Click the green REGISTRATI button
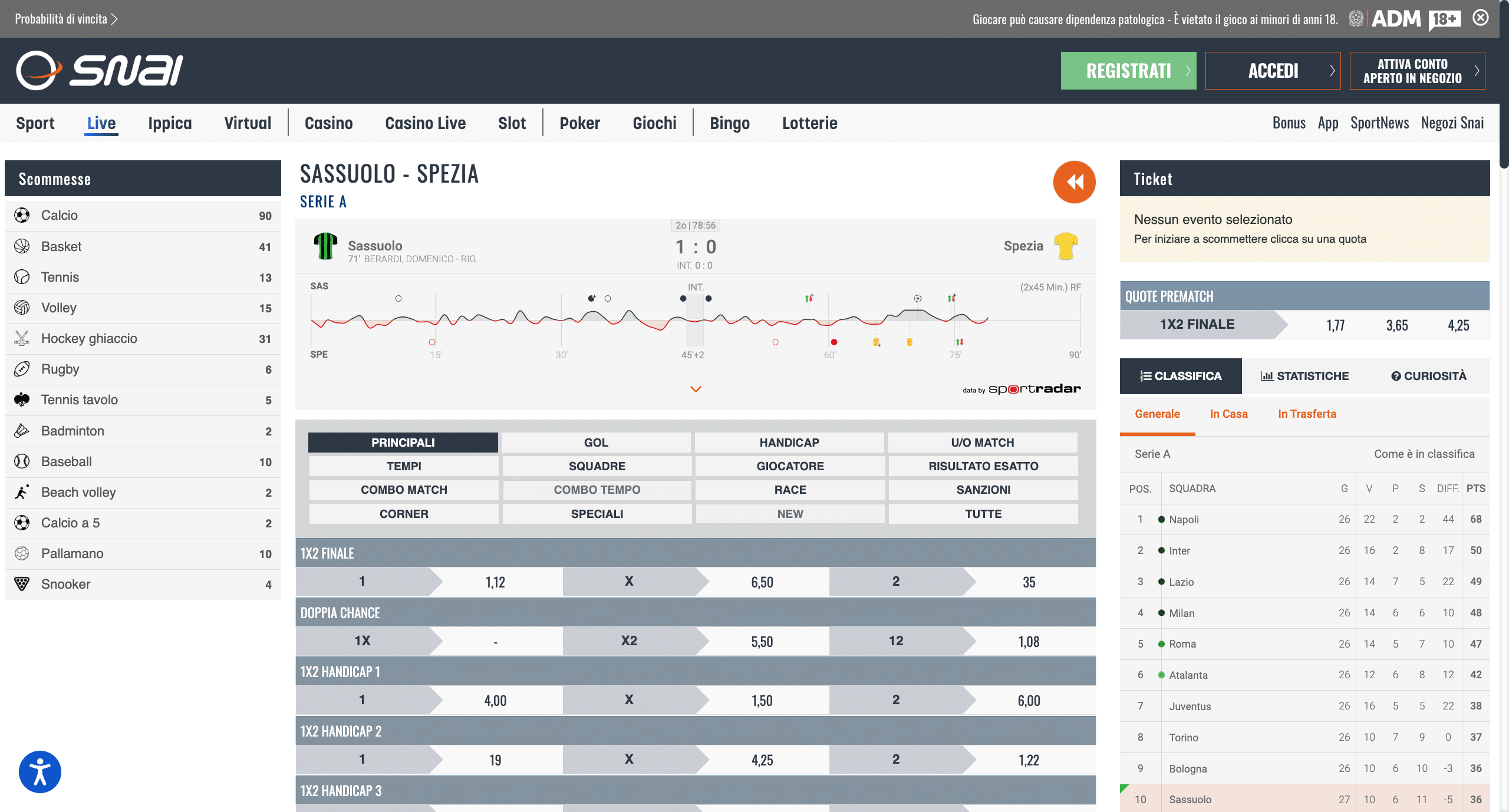The height and width of the screenshot is (812, 1509). pyautogui.click(x=1128, y=71)
